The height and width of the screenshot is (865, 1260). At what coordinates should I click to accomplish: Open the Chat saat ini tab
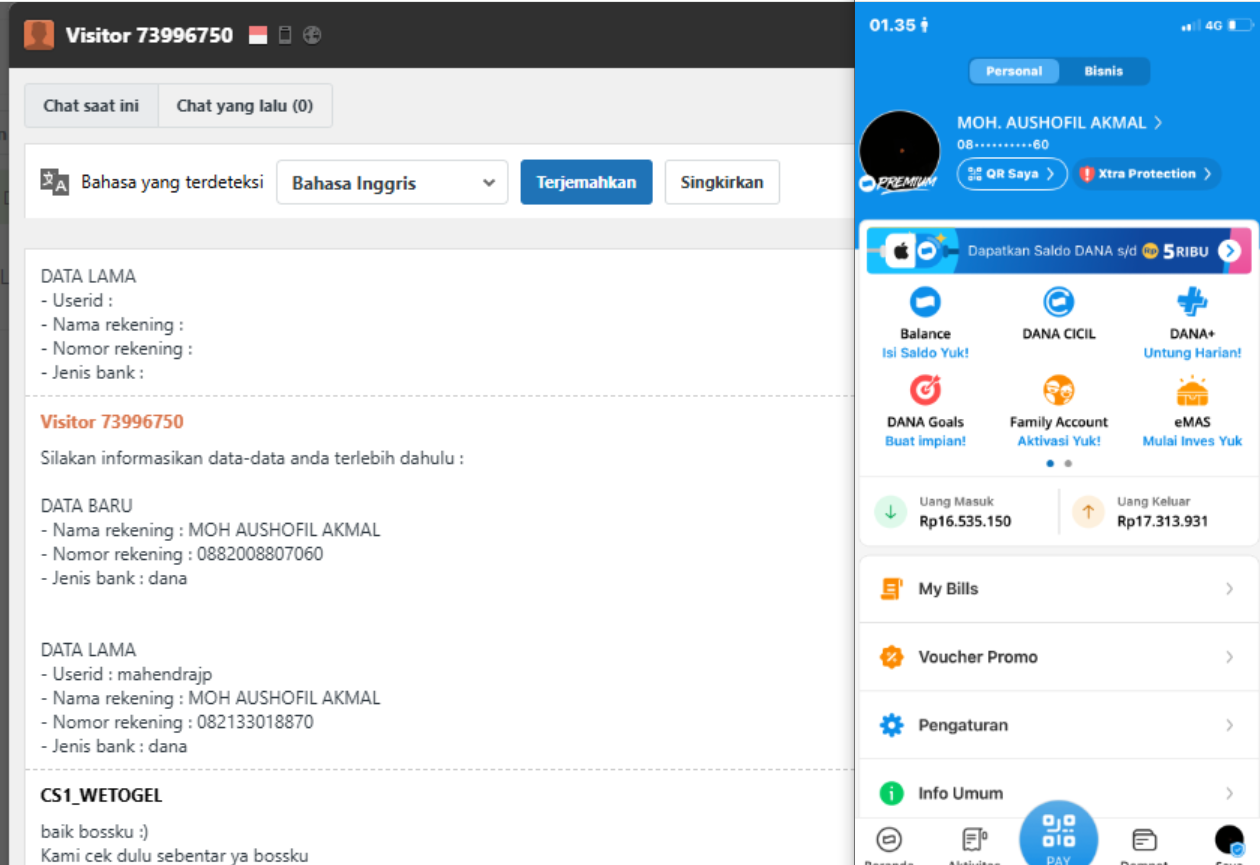tap(91, 105)
